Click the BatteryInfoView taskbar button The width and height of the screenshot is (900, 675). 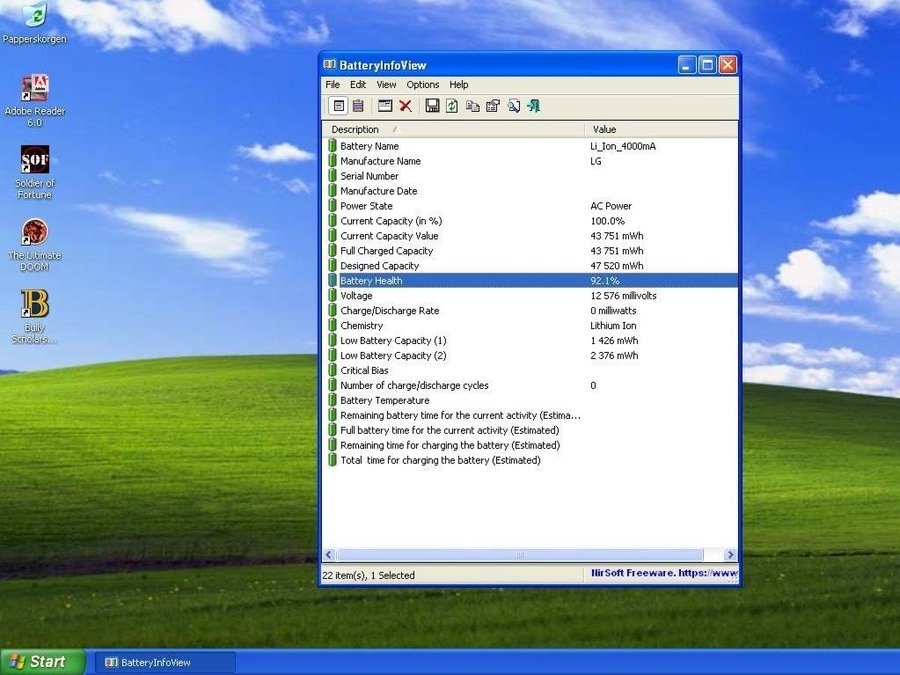tap(165, 662)
